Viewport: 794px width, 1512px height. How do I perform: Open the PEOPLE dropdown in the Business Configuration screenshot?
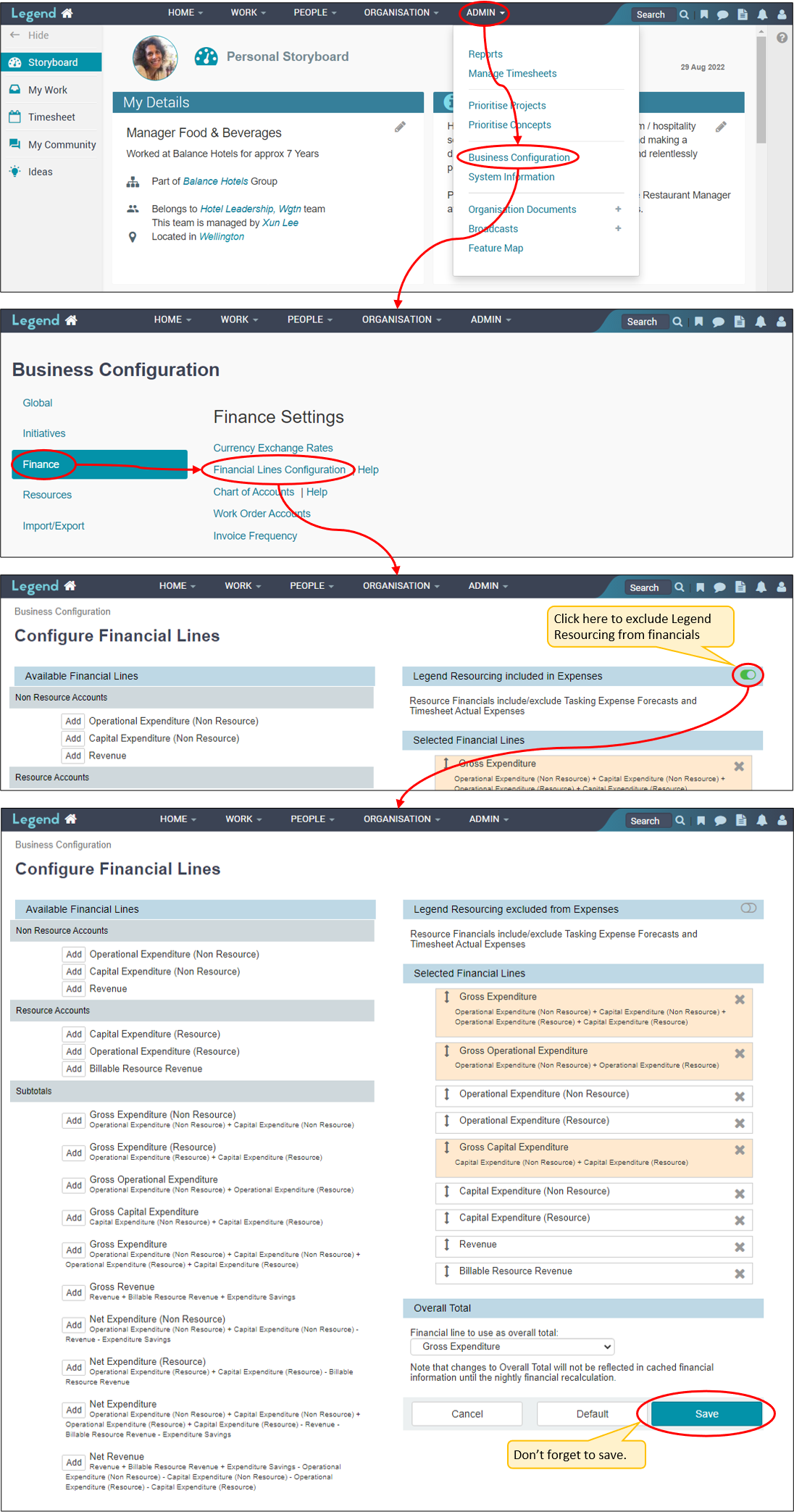pos(310,319)
